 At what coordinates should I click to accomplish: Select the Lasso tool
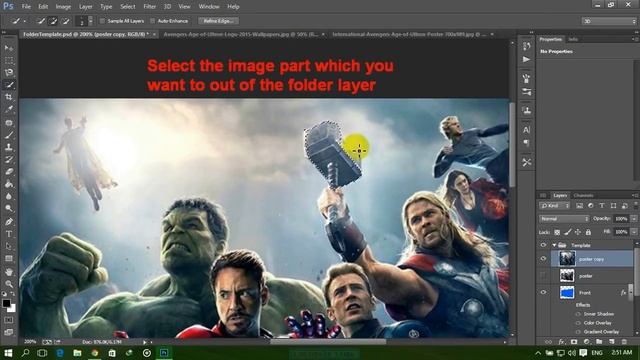click(9, 73)
